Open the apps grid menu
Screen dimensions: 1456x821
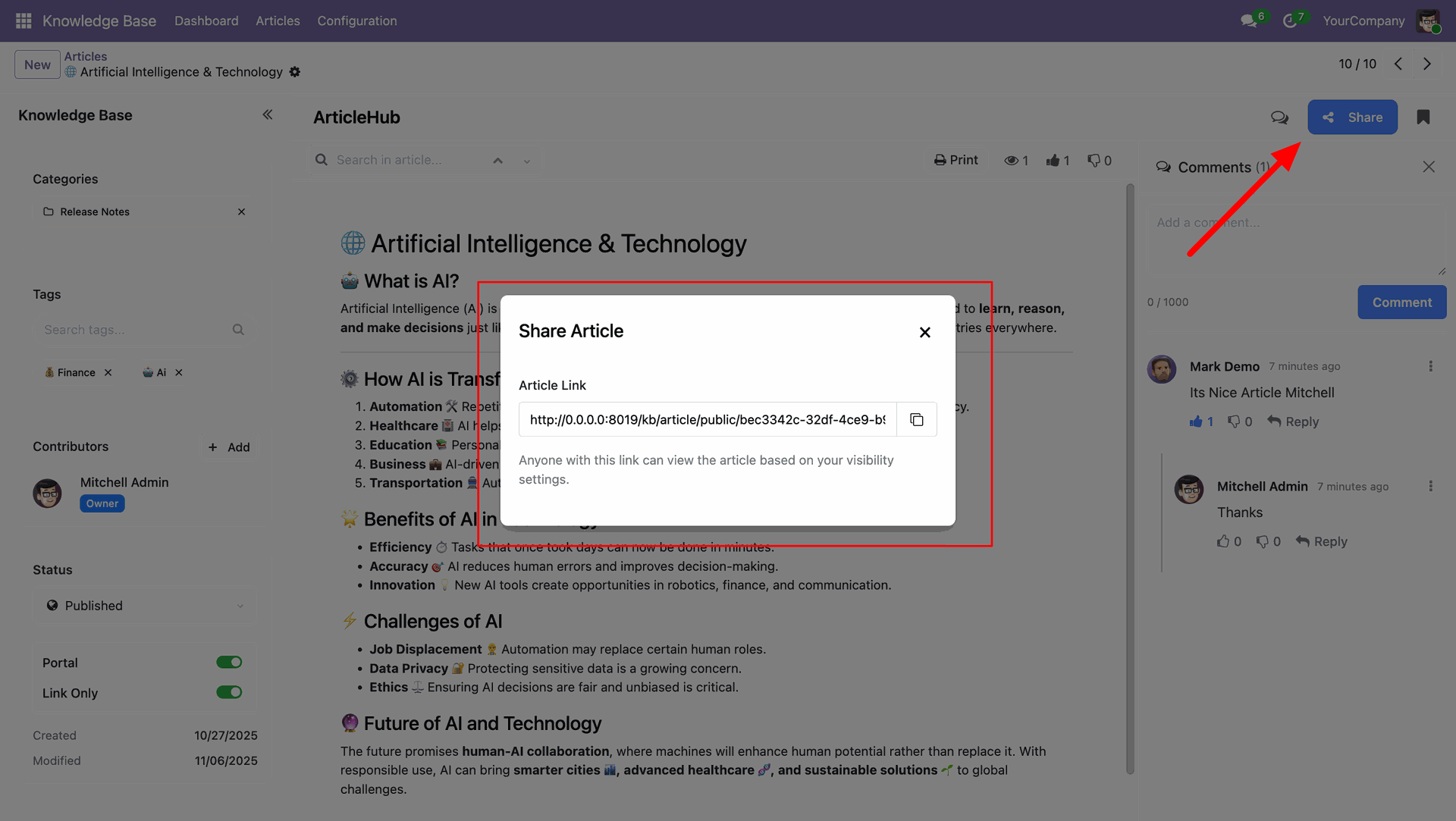[23, 20]
